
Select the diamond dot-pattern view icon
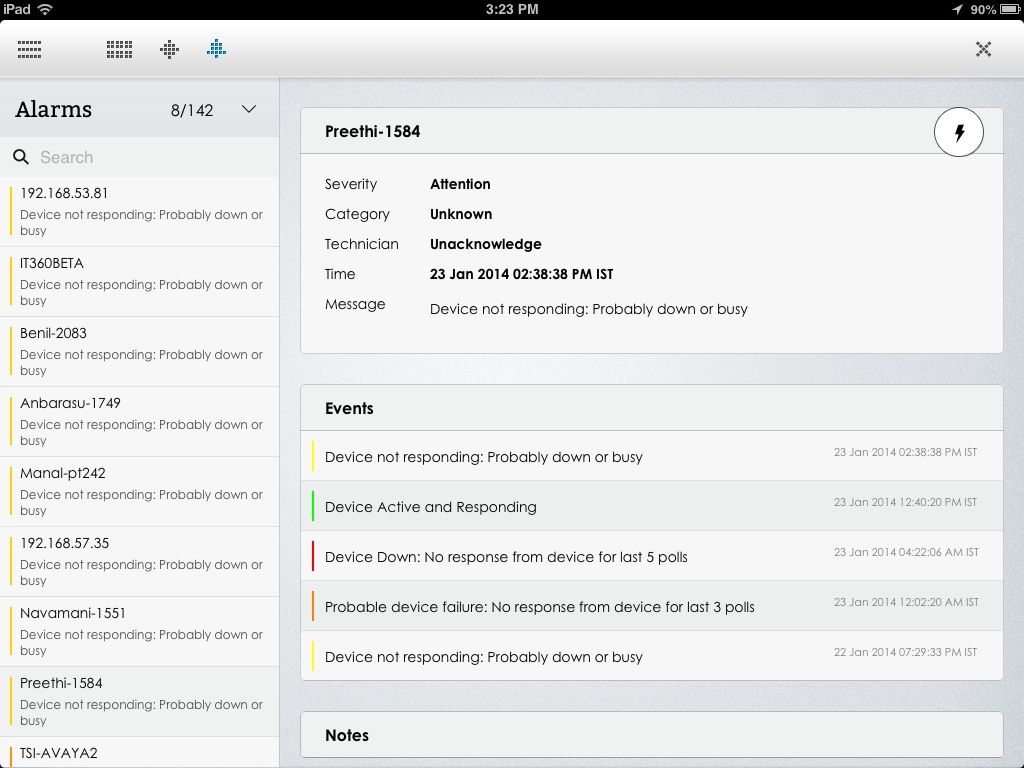tap(169, 49)
